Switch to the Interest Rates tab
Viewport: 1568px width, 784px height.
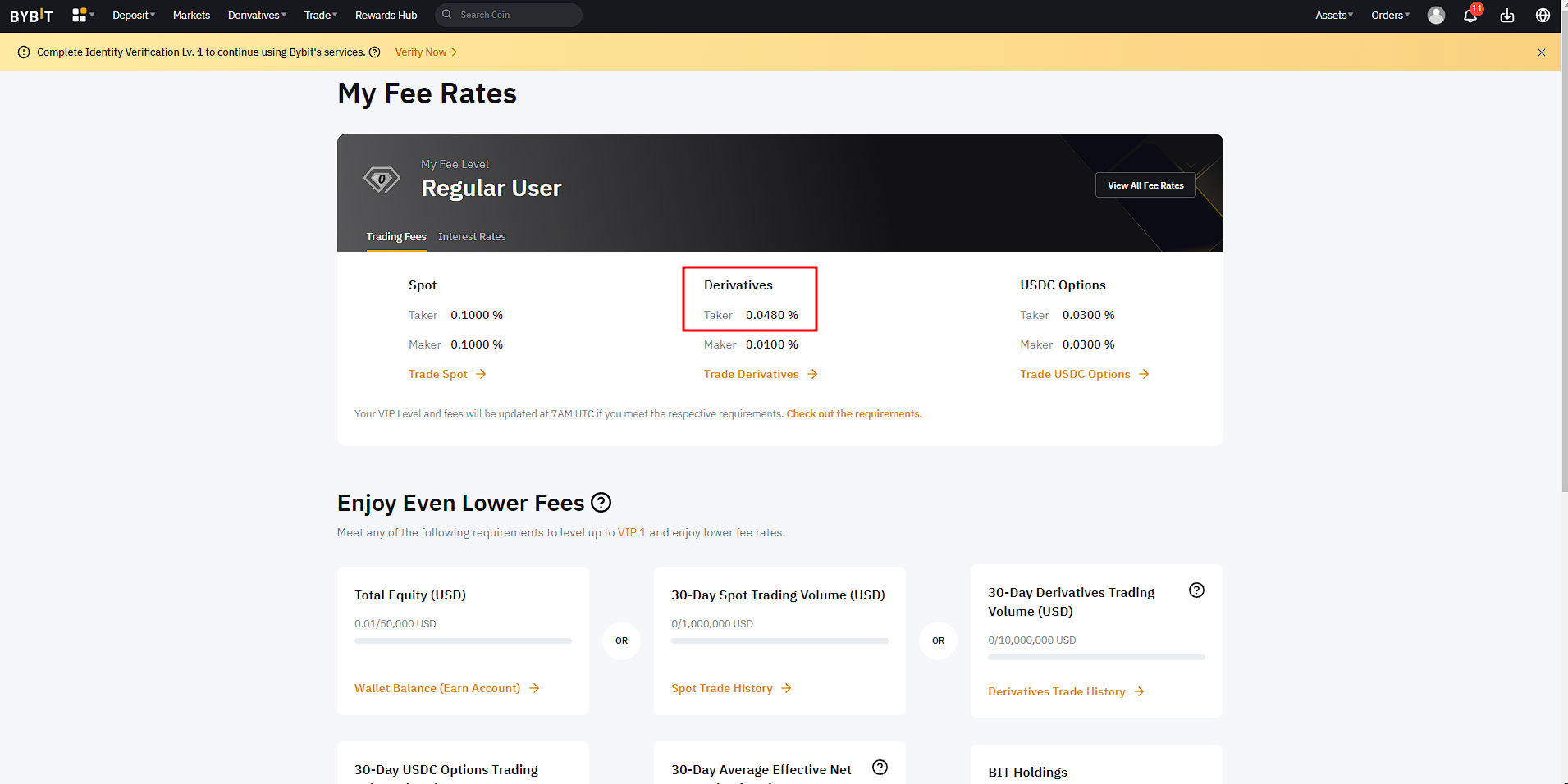(472, 237)
